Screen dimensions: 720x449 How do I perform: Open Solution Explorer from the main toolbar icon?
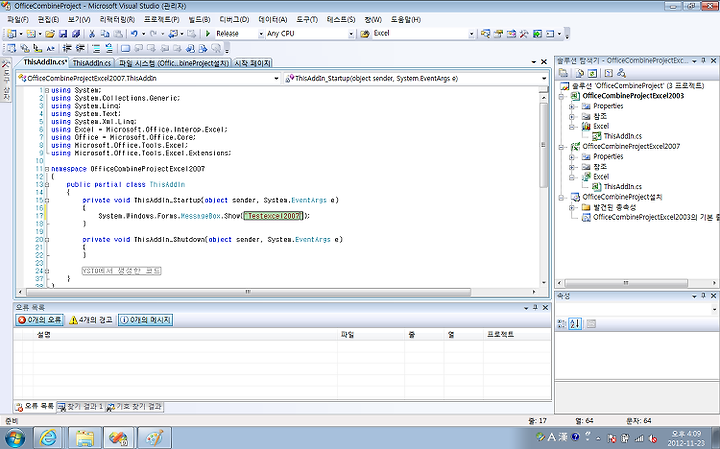point(485,34)
